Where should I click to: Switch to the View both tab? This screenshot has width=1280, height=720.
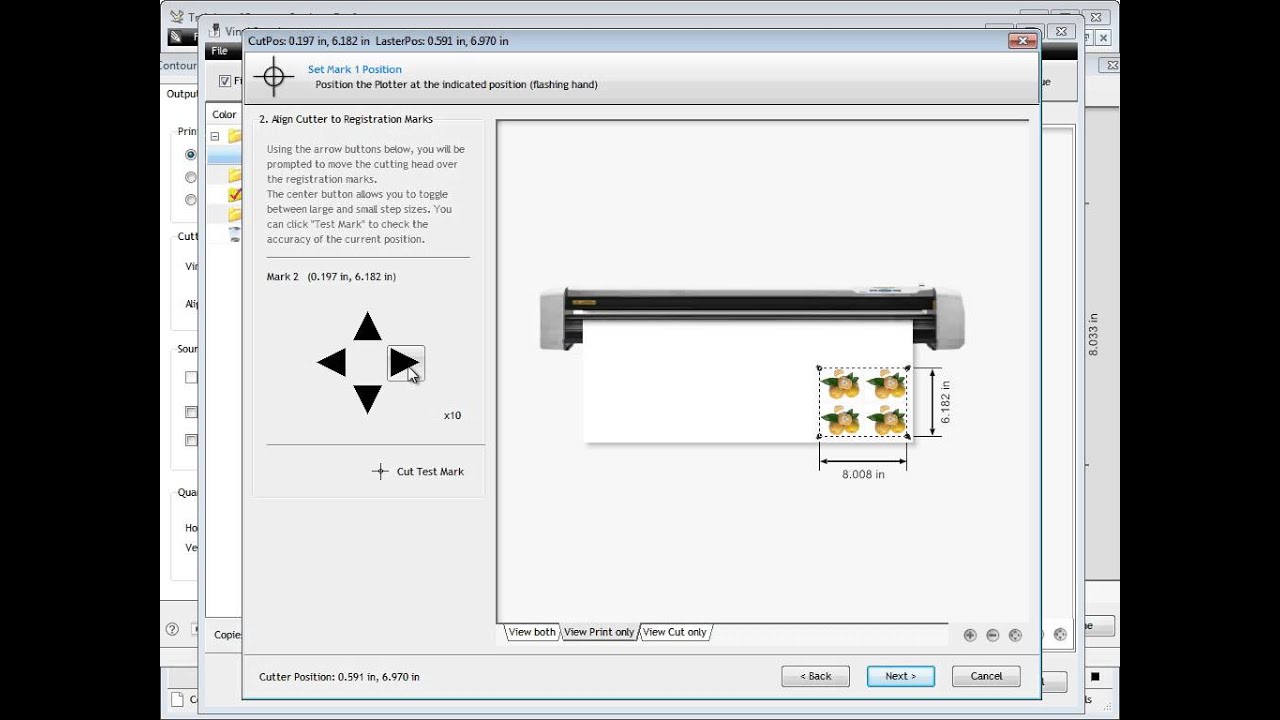(531, 632)
